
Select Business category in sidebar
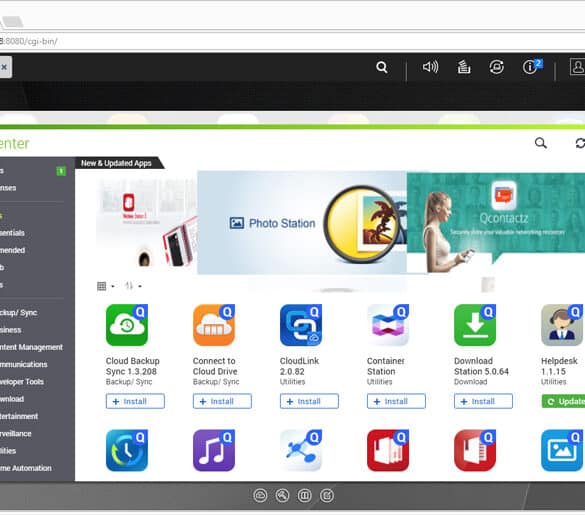[x=10, y=330]
